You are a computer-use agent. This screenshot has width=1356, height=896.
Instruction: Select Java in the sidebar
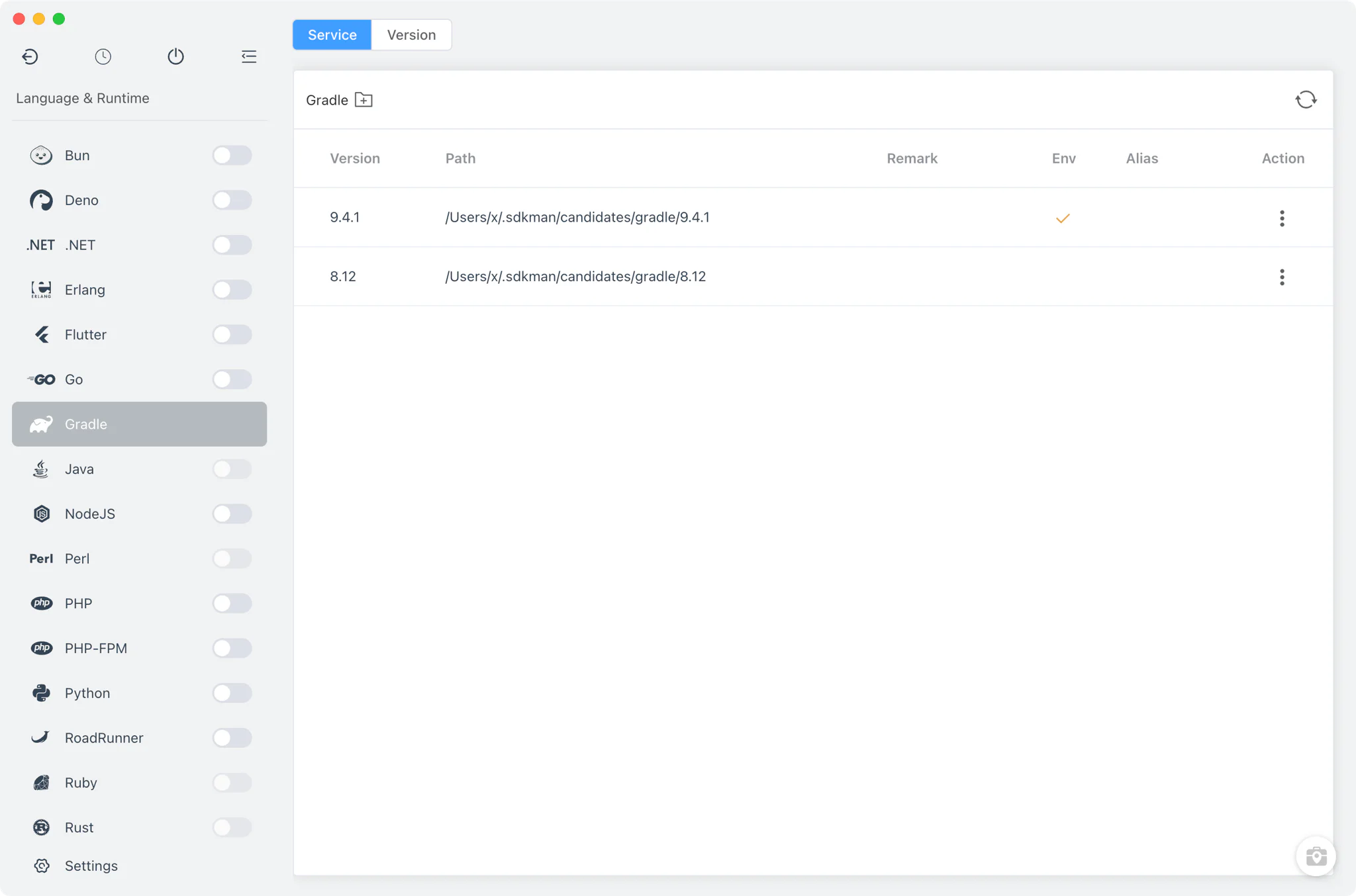[x=79, y=469]
